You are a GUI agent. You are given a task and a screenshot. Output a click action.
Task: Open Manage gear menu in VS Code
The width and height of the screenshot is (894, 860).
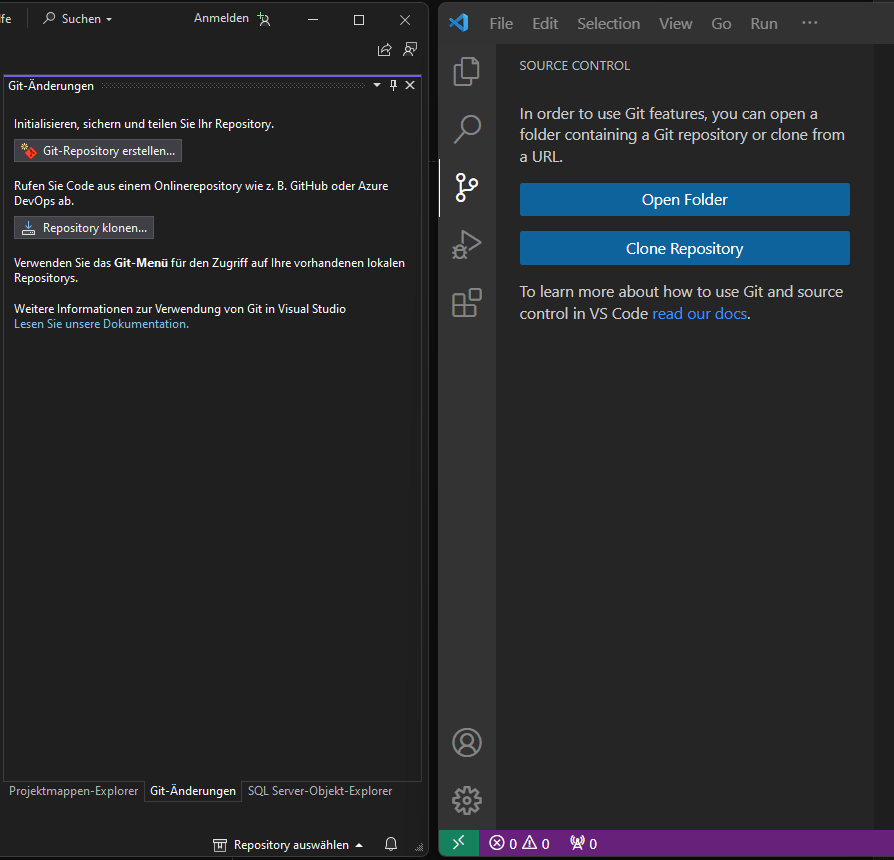pyautogui.click(x=467, y=800)
